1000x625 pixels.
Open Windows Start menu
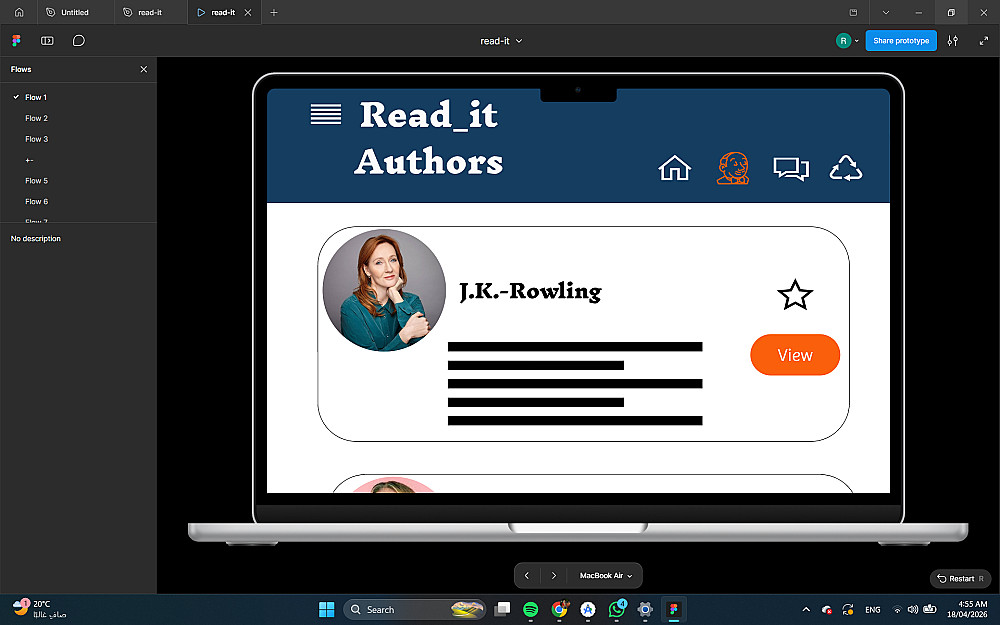[327, 610]
